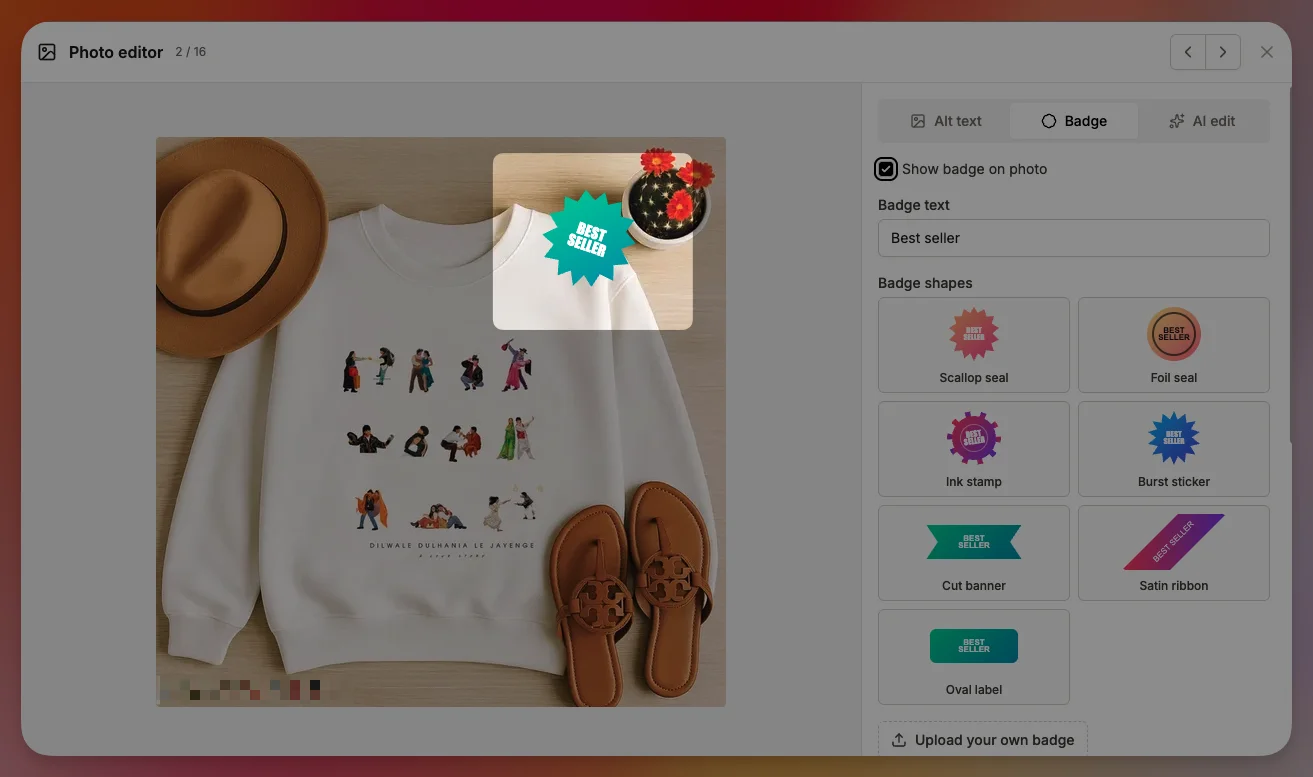Click the Badge text label
This screenshot has height=777, width=1313.
tap(914, 205)
